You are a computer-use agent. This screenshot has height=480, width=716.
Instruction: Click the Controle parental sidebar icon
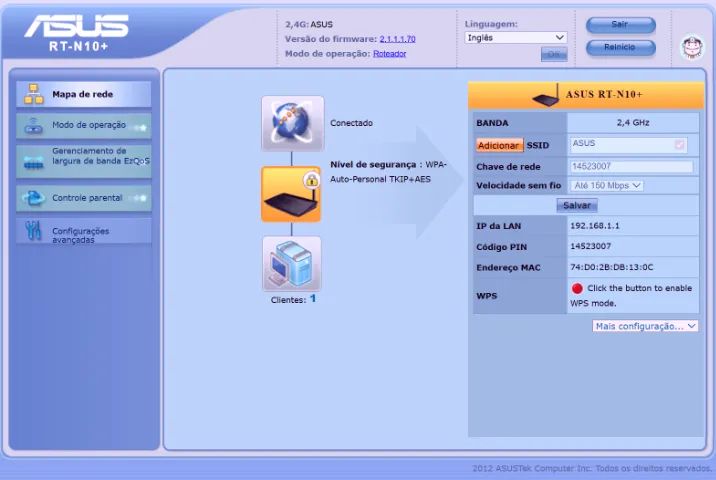coord(34,198)
